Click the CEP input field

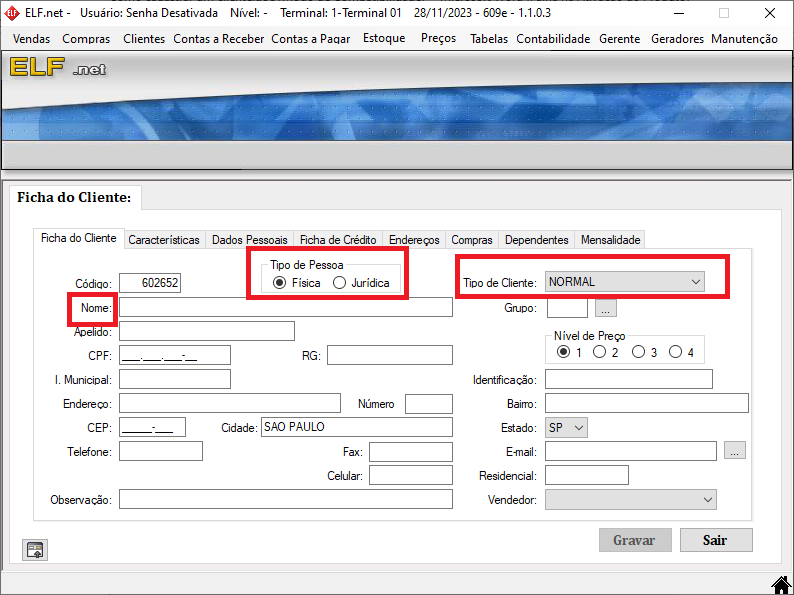(152, 427)
